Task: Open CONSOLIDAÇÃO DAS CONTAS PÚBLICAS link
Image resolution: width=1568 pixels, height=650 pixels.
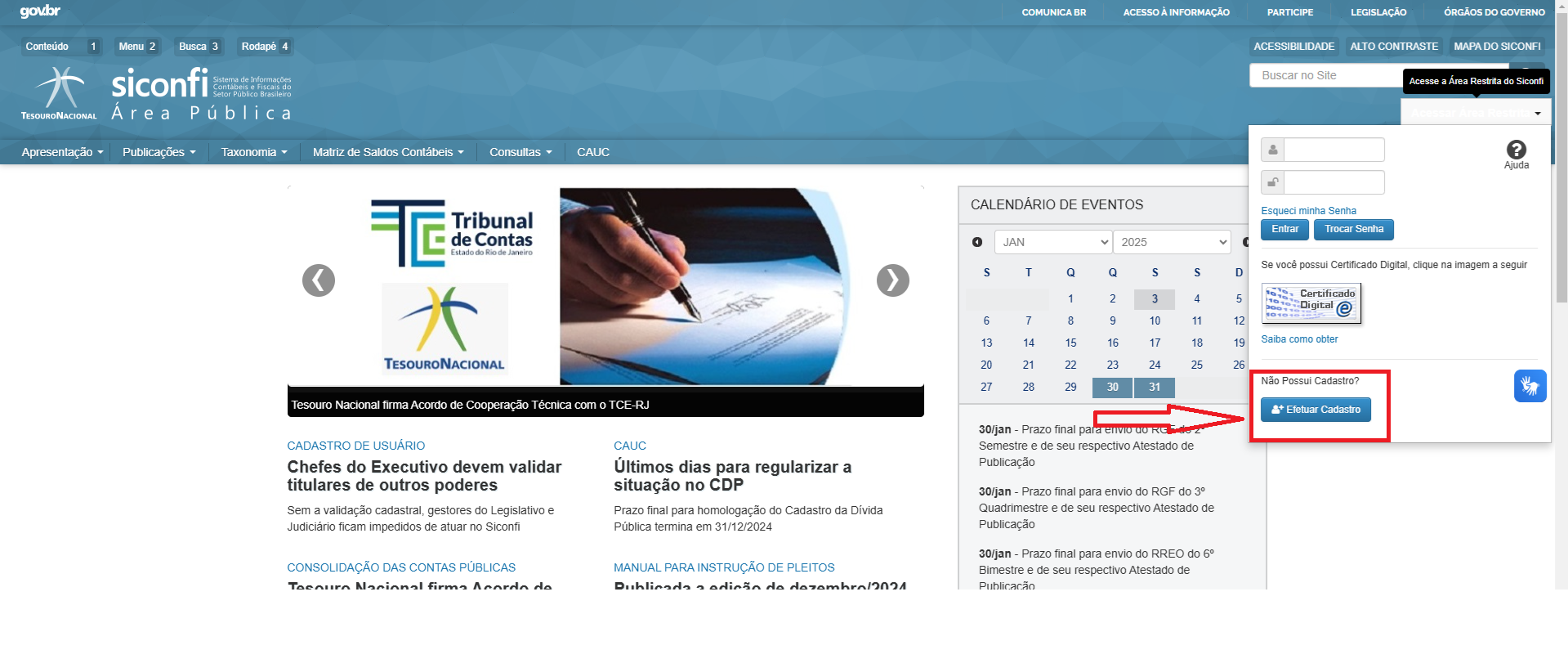Action: 401,567
